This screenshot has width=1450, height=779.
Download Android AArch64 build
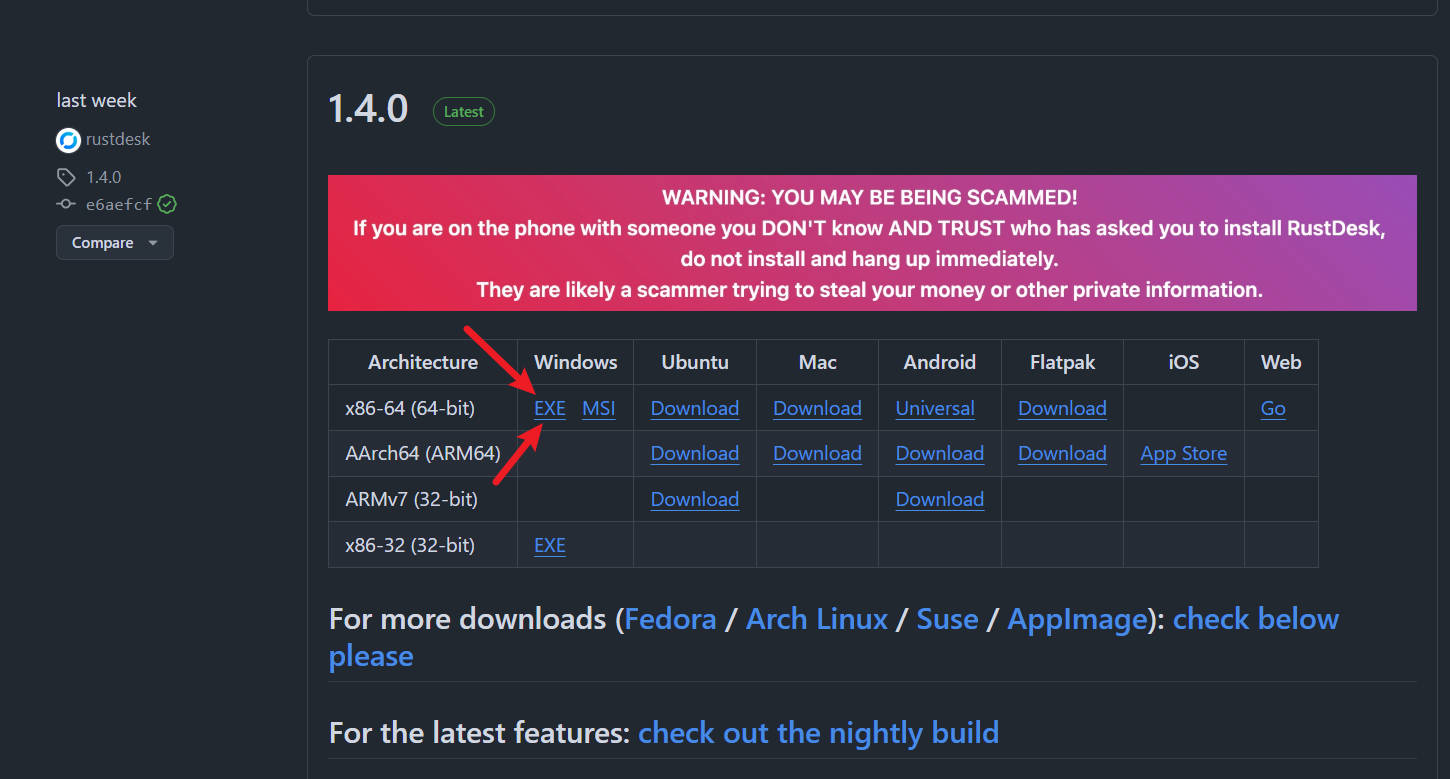(x=940, y=453)
